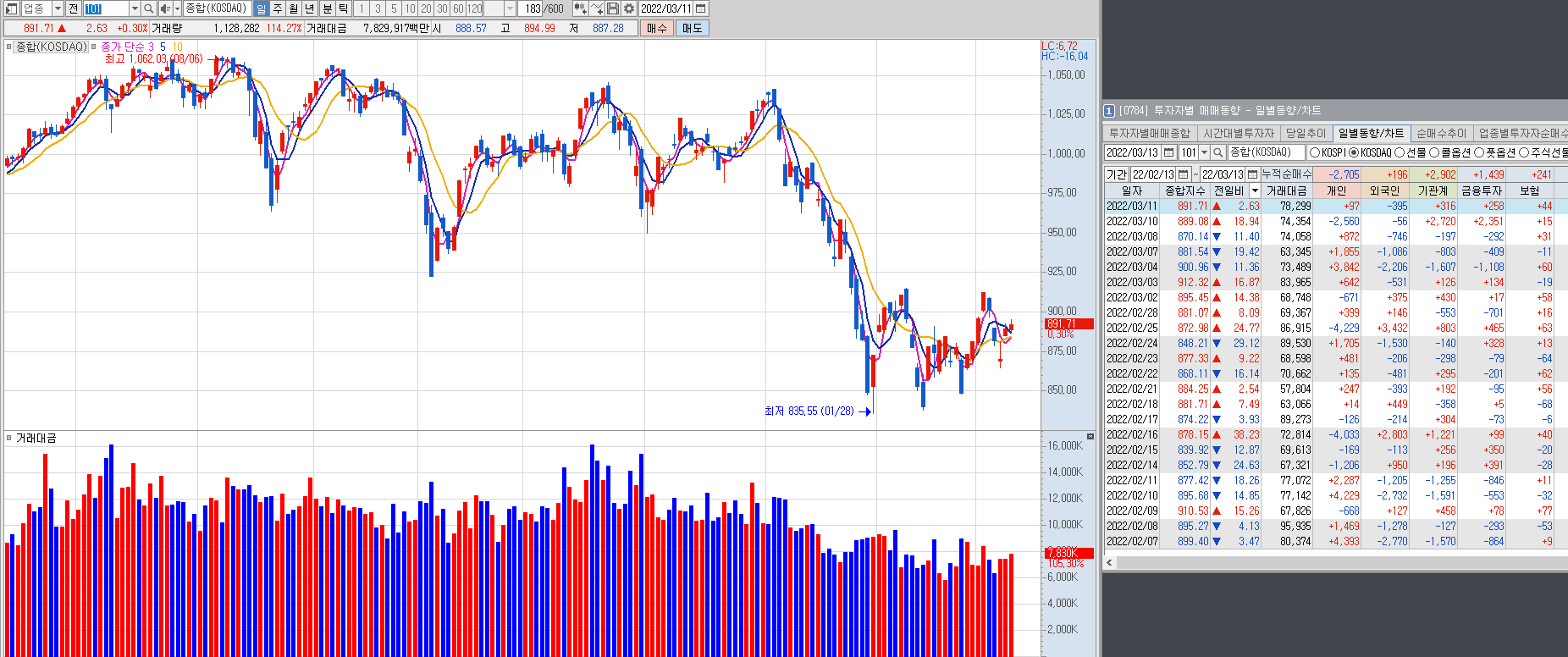Click the add-indicator line icon
The image size is (1568, 657).
[597, 8]
